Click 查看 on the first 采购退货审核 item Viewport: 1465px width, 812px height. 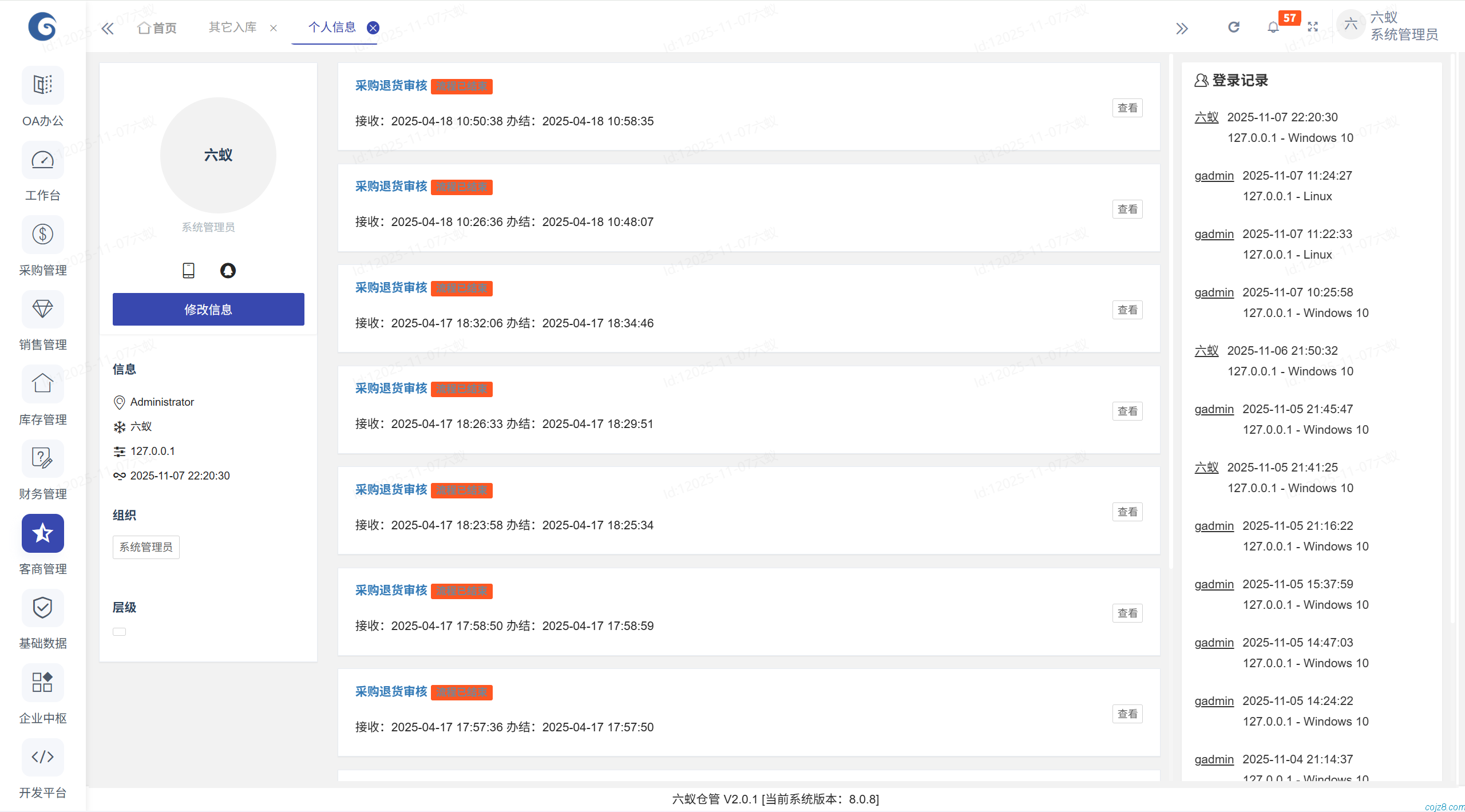point(1127,108)
